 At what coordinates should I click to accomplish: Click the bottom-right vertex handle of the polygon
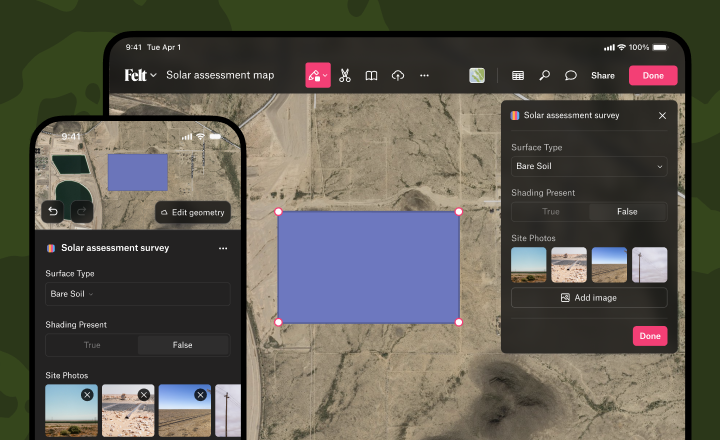click(459, 322)
